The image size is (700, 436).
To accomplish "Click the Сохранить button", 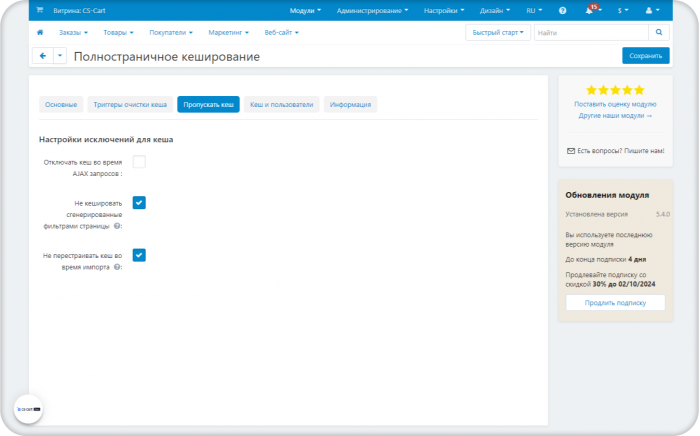I will [646, 56].
